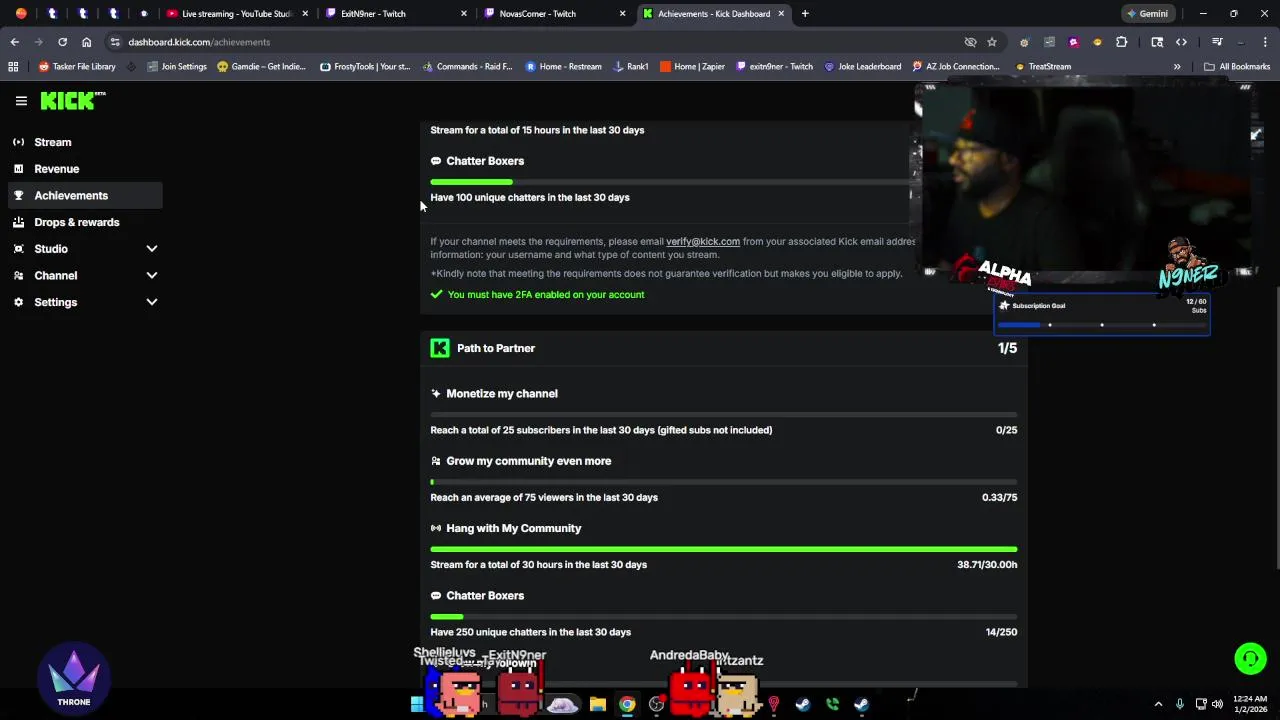Expand the Channel submenu chevron
Viewport: 1280px width, 720px height.
click(x=152, y=275)
